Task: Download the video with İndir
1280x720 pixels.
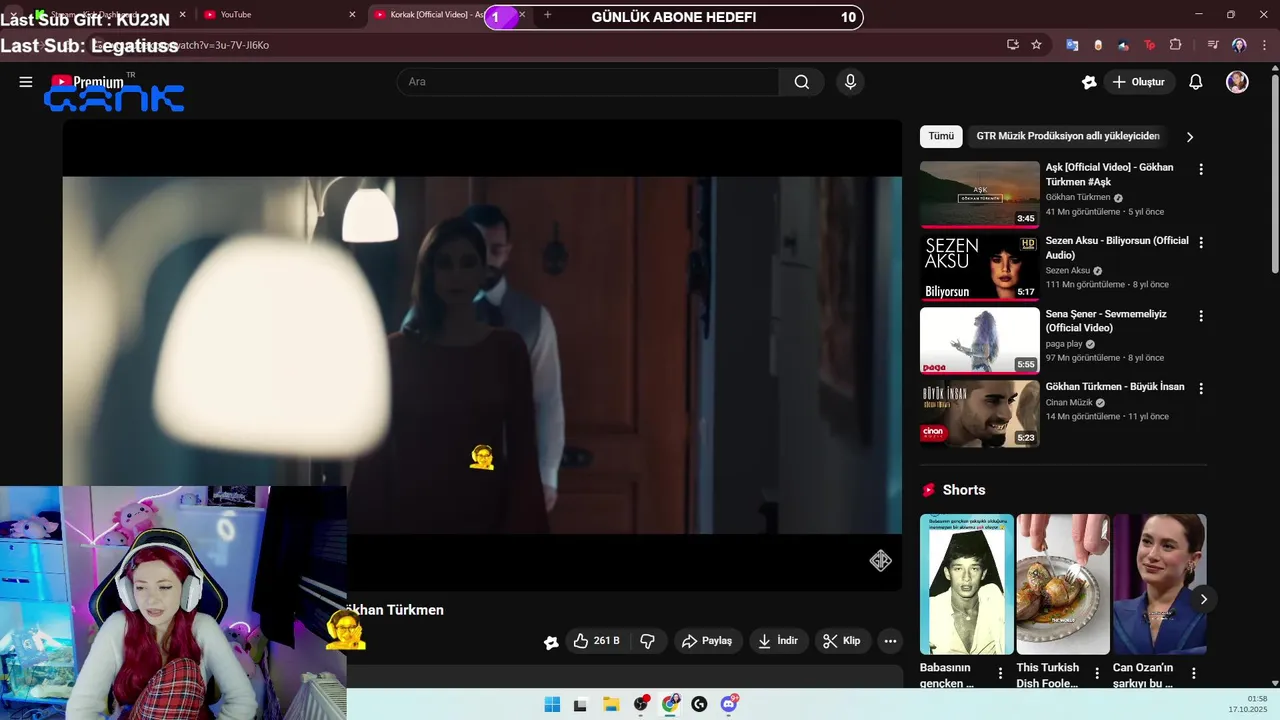Action: pos(778,641)
